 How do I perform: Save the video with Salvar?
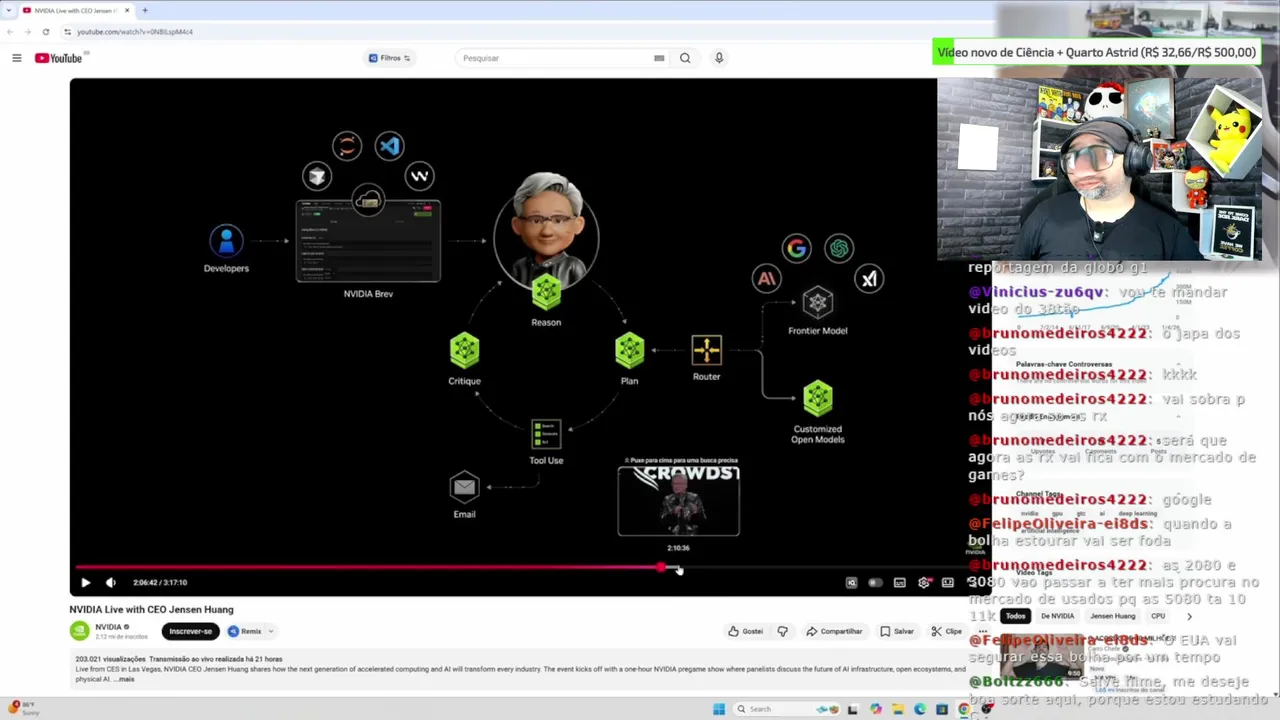pyautogui.click(x=897, y=631)
